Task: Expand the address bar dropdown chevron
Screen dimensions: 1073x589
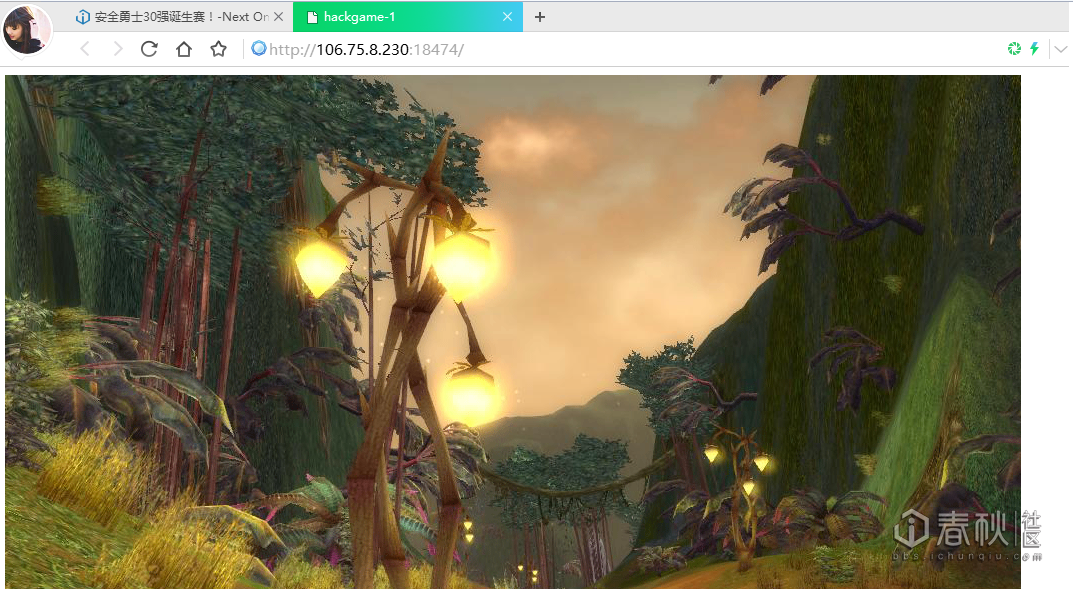Action: [x=1061, y=49]
